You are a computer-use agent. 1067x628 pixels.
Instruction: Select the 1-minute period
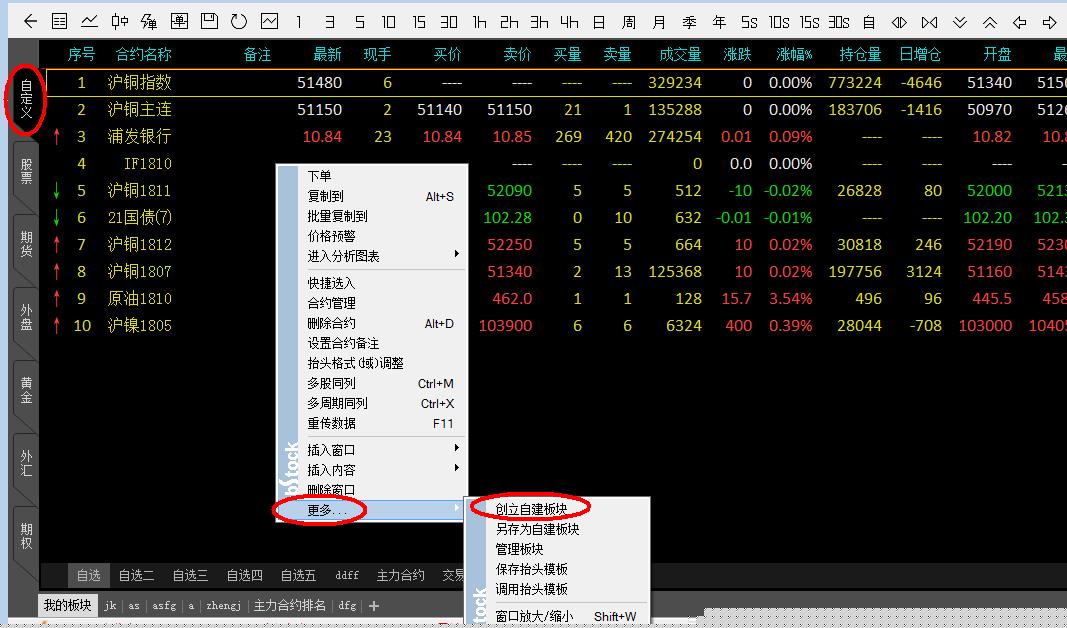coord(299,22)
